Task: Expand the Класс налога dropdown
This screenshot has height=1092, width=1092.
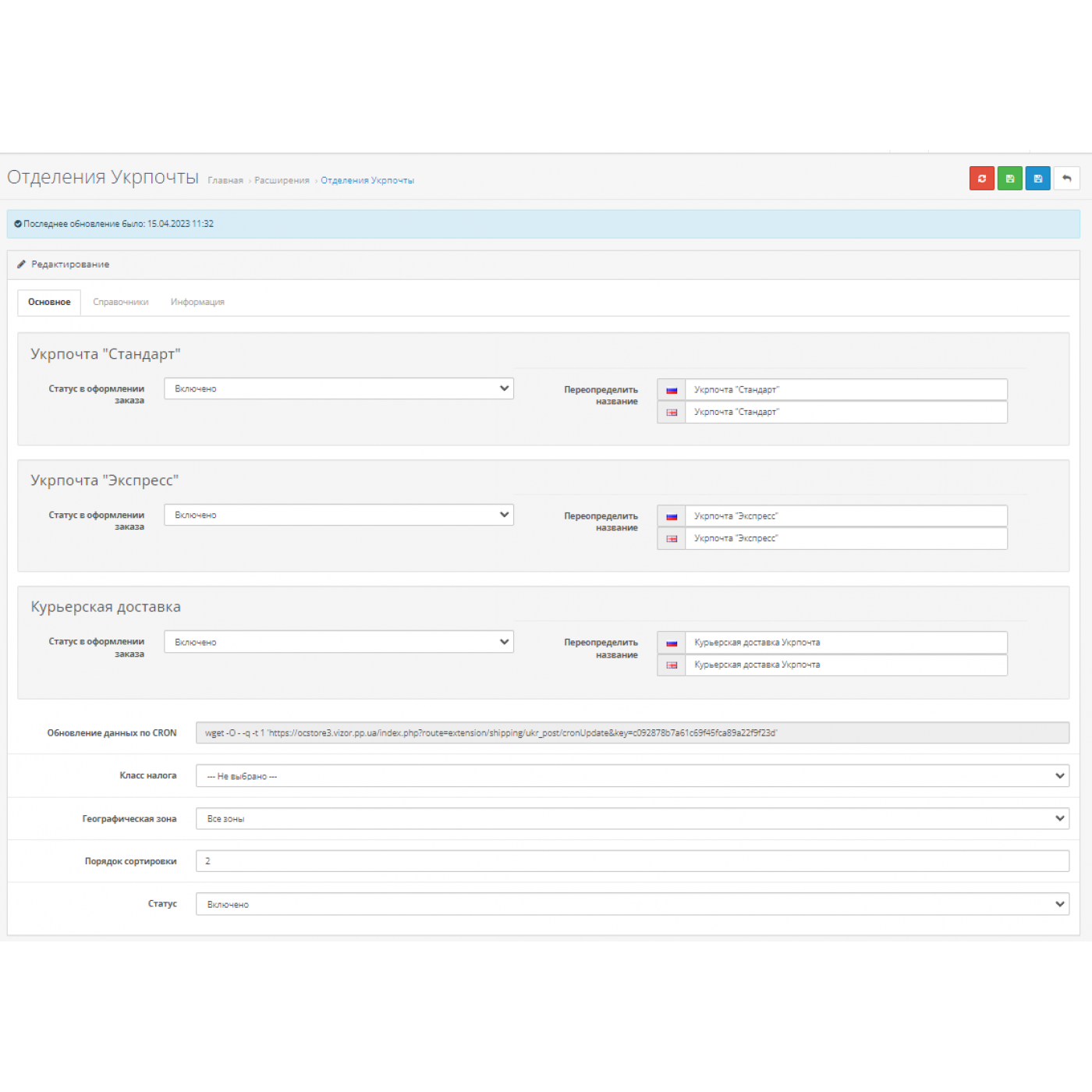Action: [x=632, y=776]
